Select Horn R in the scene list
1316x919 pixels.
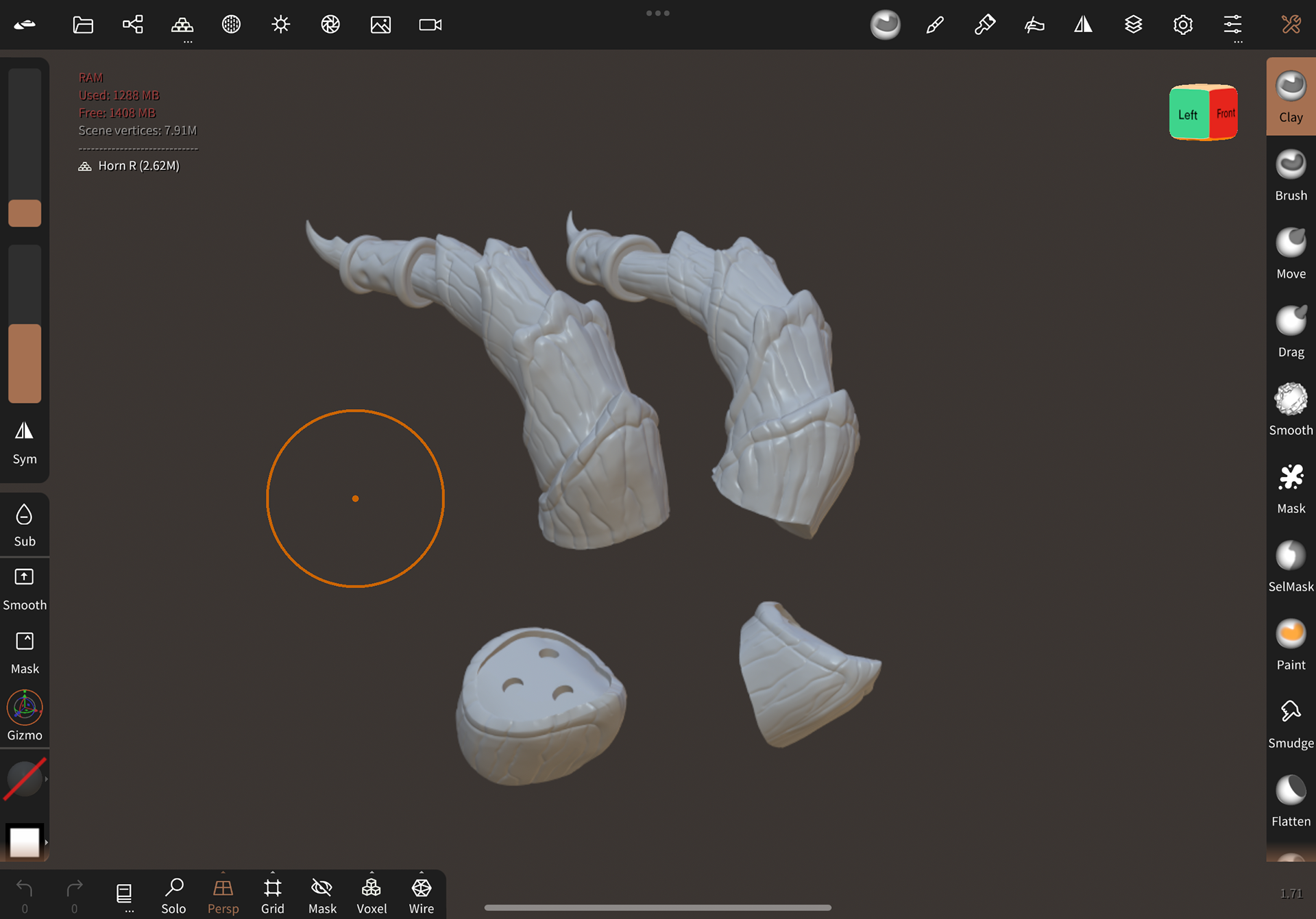point(137,165)
